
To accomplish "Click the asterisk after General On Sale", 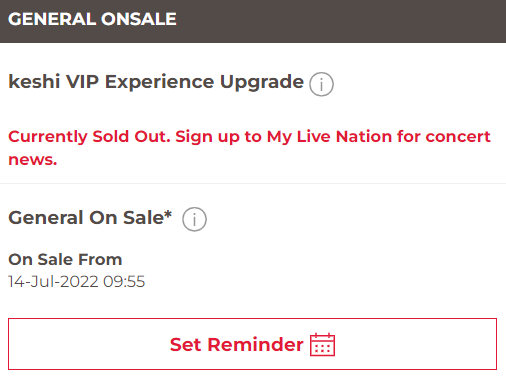I will coord(168,214).
